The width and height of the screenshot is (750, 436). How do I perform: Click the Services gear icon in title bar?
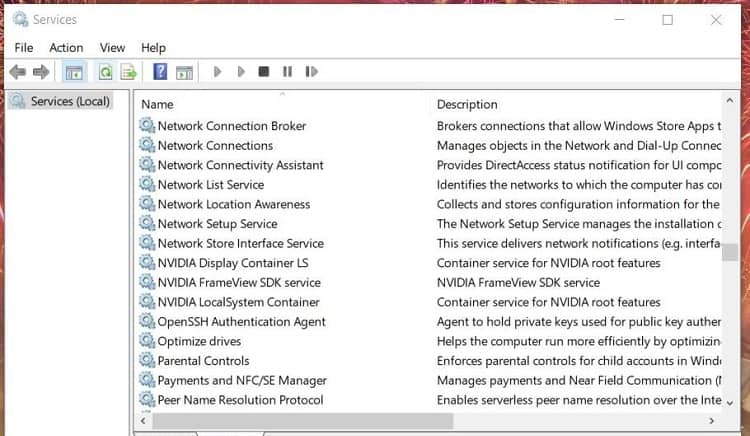point(21,19)
